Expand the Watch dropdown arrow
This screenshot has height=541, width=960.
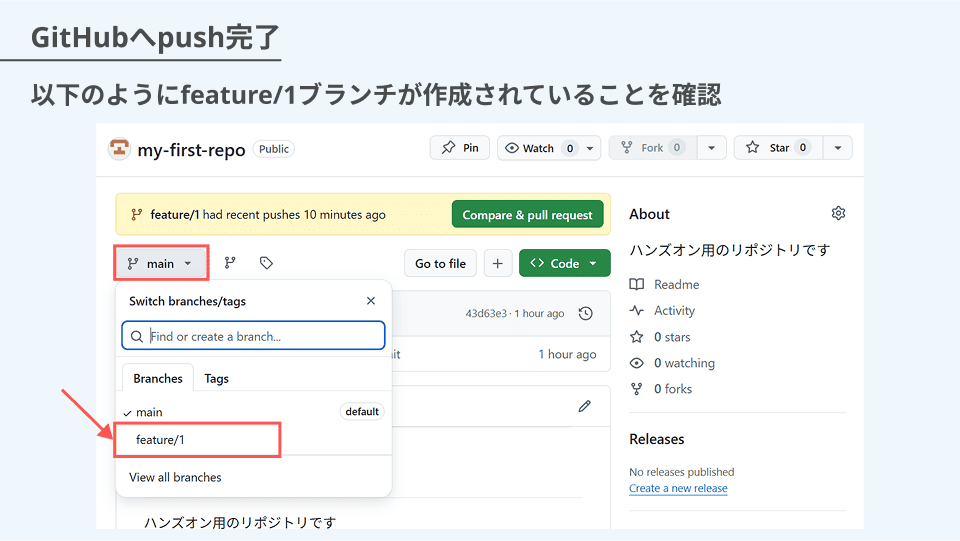point(590,148)
